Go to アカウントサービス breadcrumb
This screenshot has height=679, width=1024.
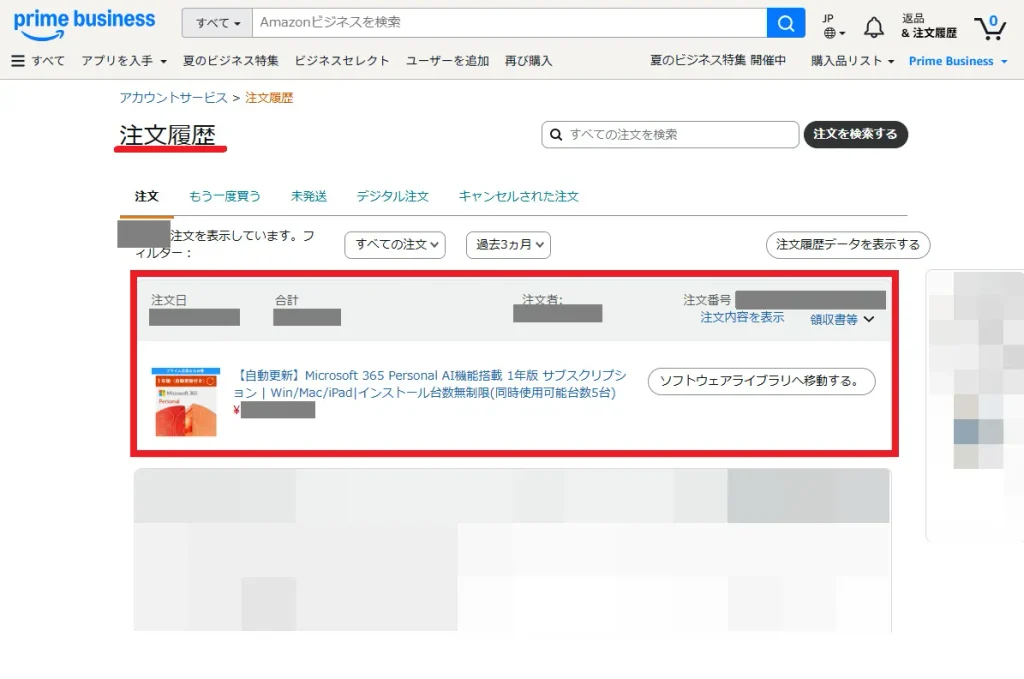click(x=173, y=97)
